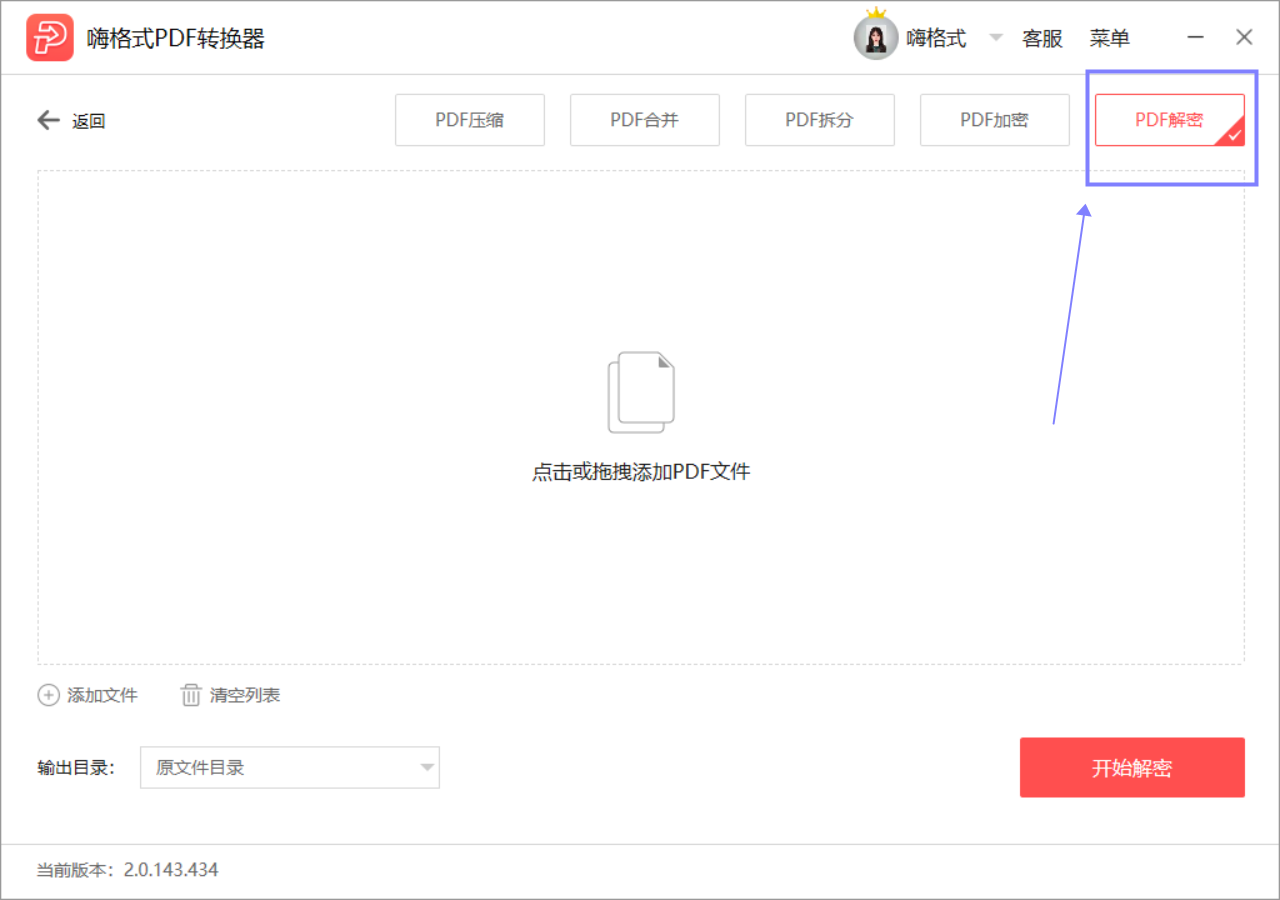Open customer service via 客服
1280x900 pixels.
[x=1042, y=38]
